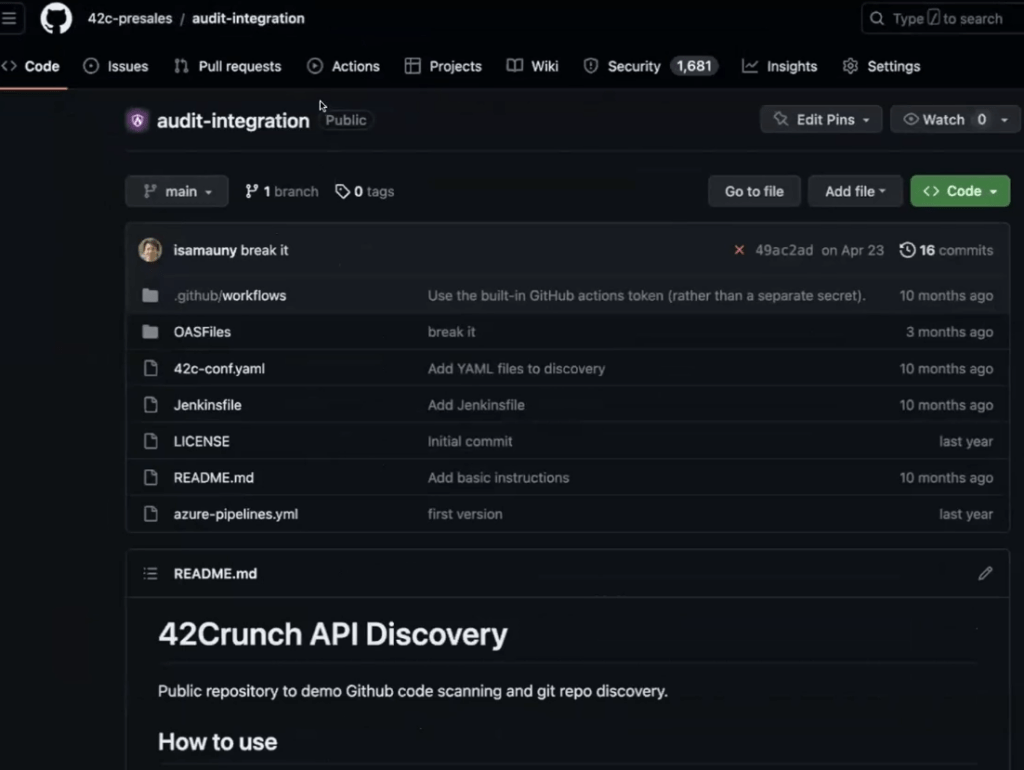Click the commit history clock icon
Viewport: 1024px width, 770px height.
coord(908,250)
